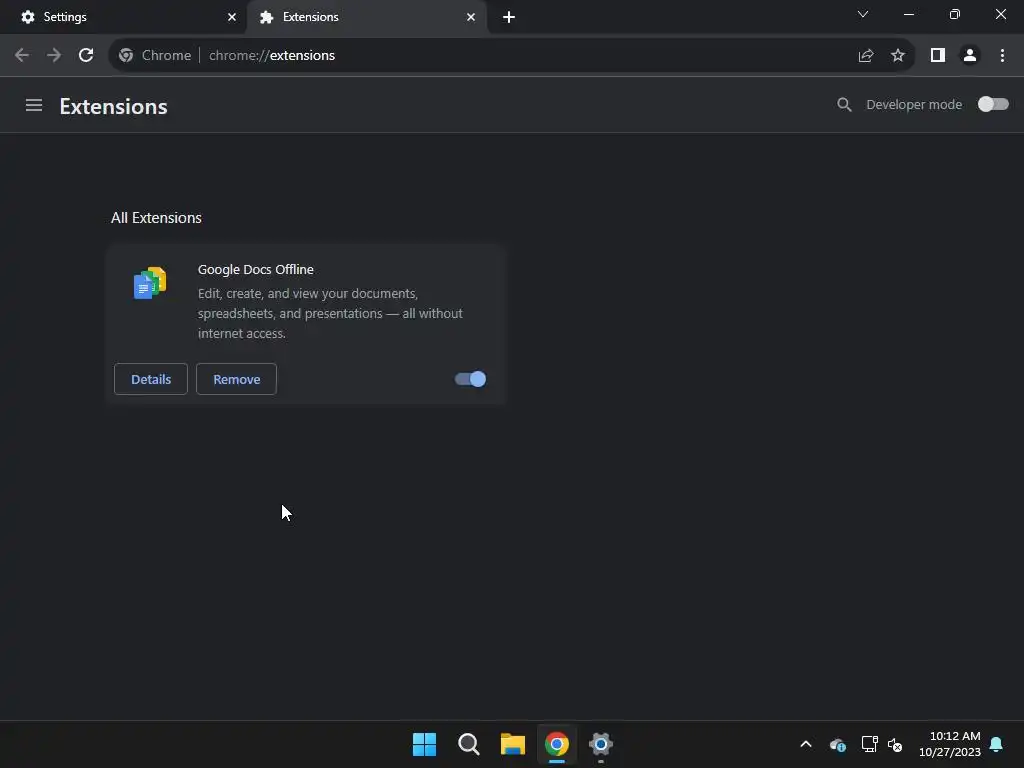Click the OneDrive cloud tray icon
Image resolution: width=1024 pixels, height=768 pixels.
click(838, 744)
